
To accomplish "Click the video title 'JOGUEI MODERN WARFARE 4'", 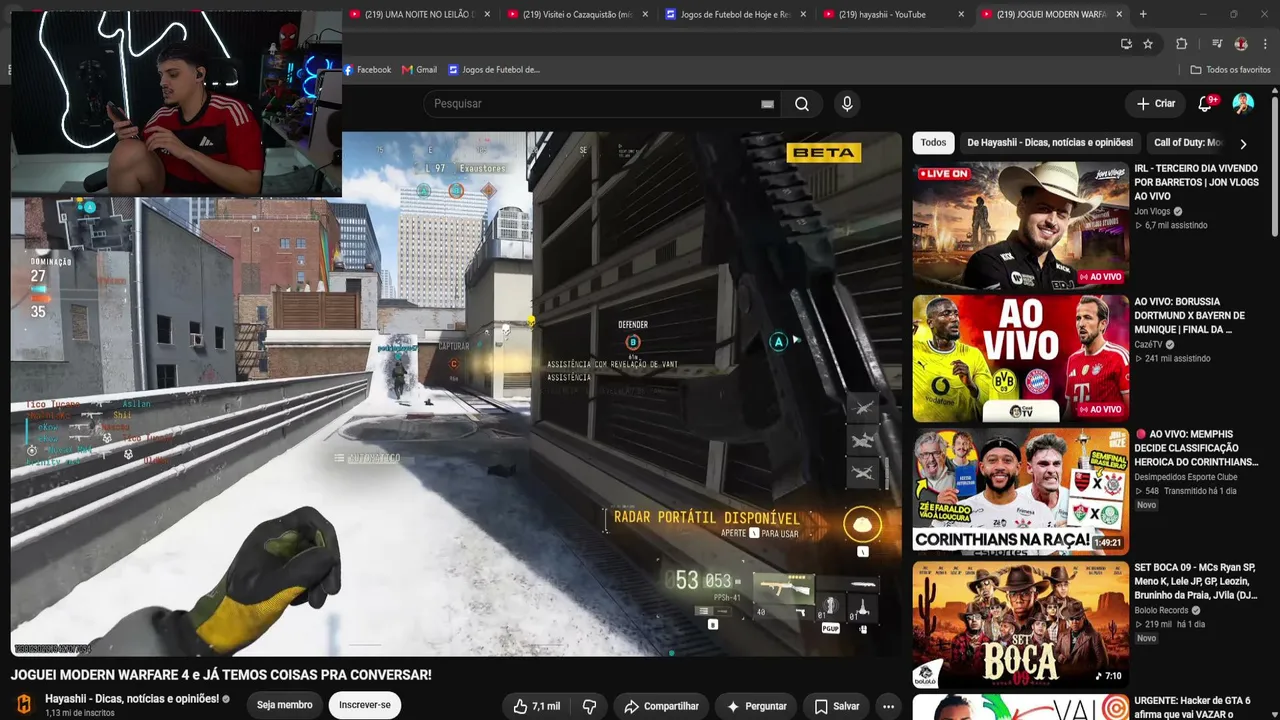I will point(221,675).
